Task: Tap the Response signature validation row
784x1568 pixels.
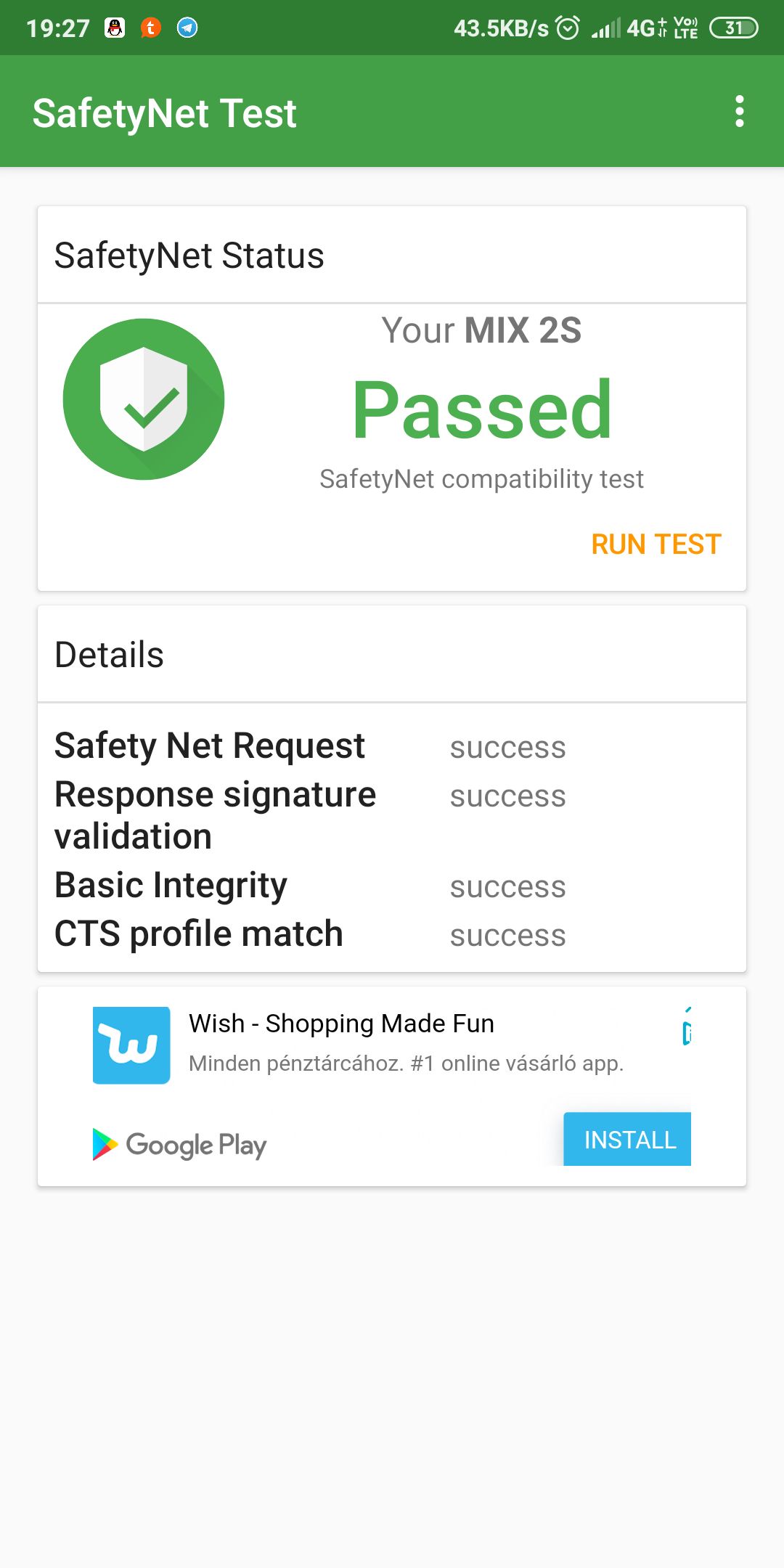Action: coord(392,815)
